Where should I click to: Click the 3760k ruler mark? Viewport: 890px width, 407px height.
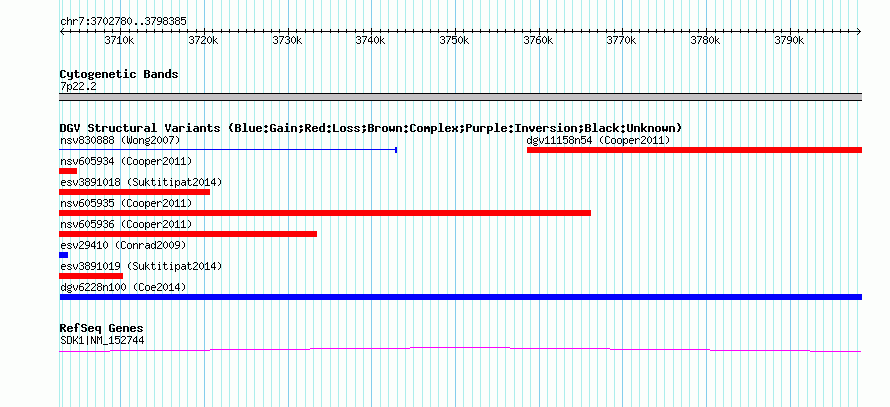pos(538,41)
